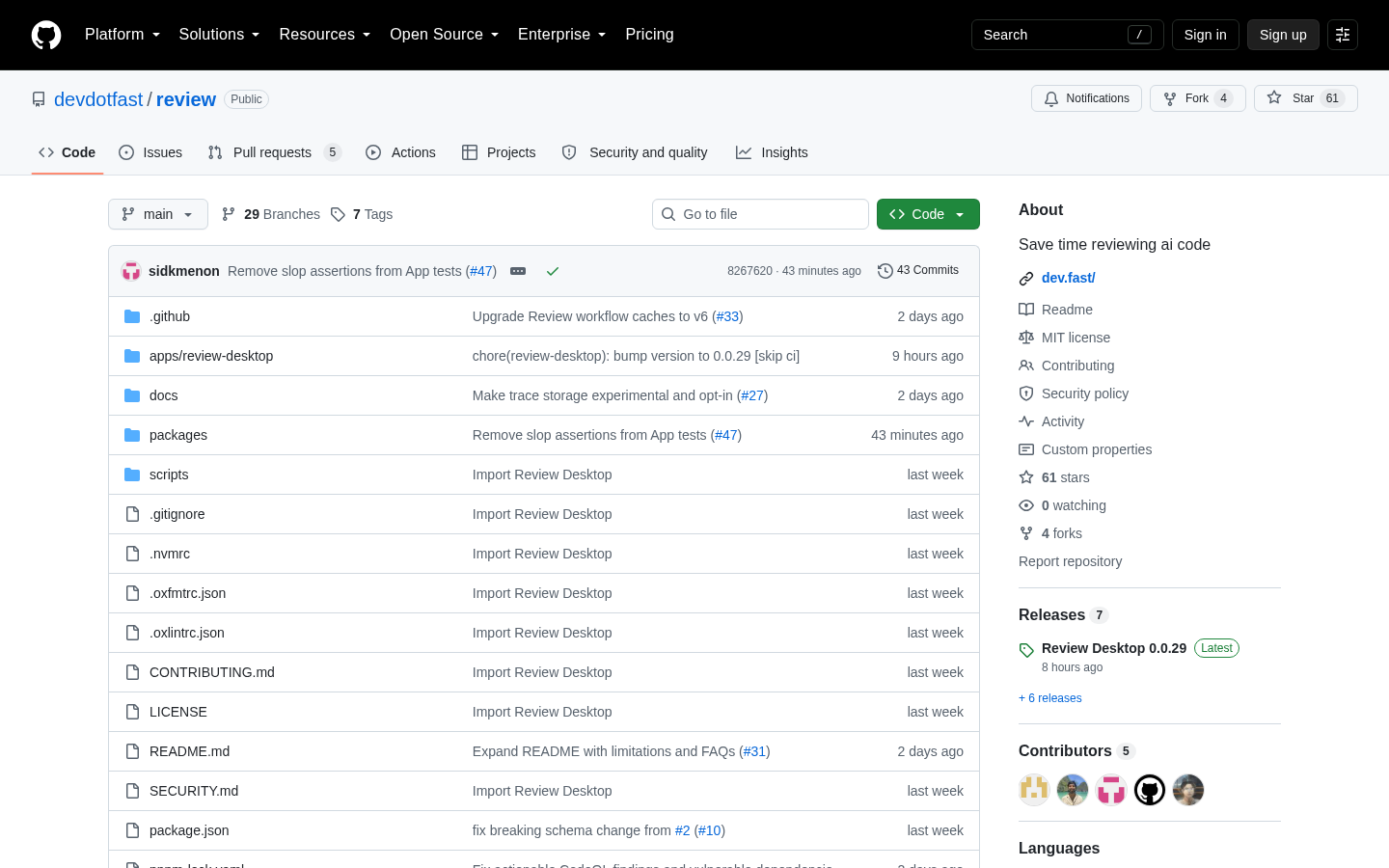Open the .github folder
Viewport: 1389px width, 868px height.
170,316
